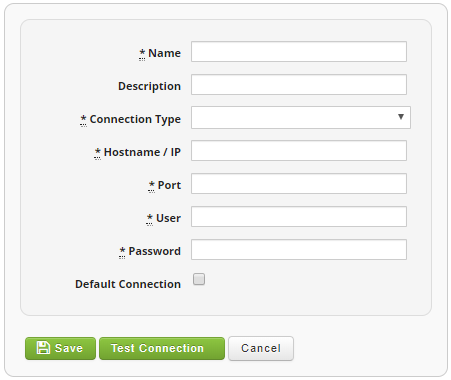
Task: Click the Port input field
Action: coord(299,184)
